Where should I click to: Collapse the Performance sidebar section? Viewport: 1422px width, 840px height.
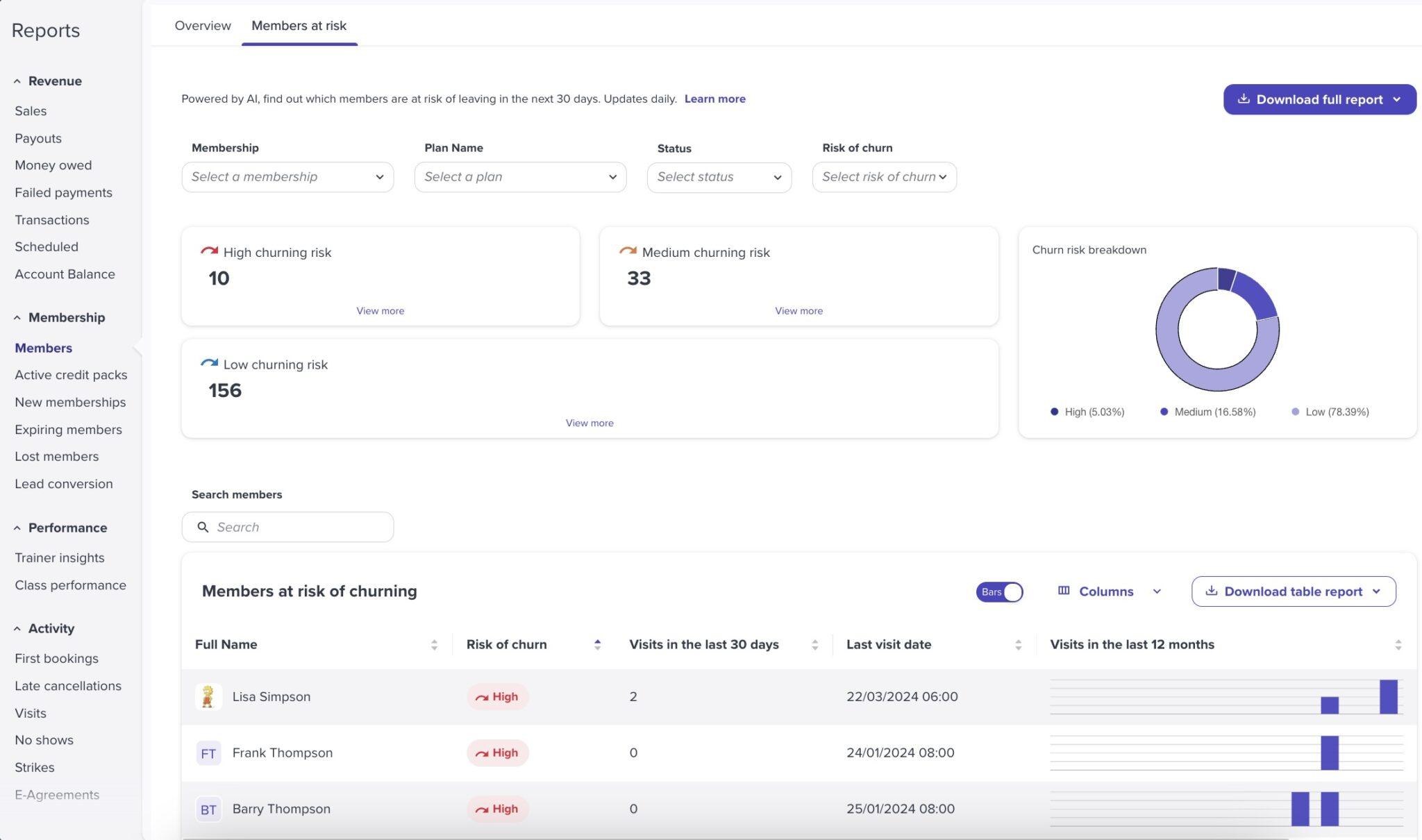[x=17, y=528]
